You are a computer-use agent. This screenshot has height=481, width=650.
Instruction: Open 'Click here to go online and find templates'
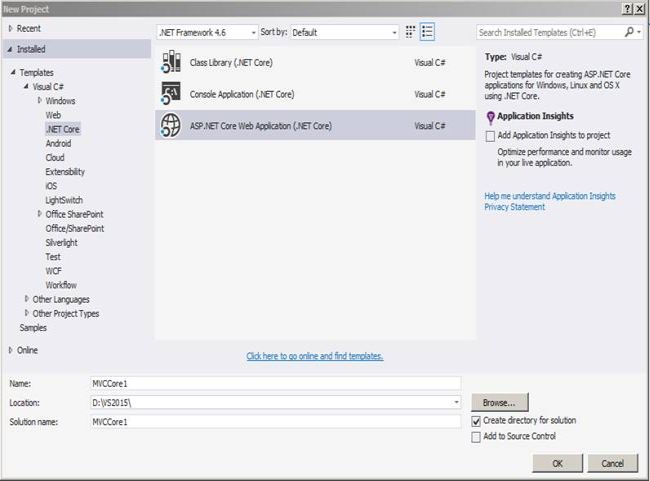(315, 356)
